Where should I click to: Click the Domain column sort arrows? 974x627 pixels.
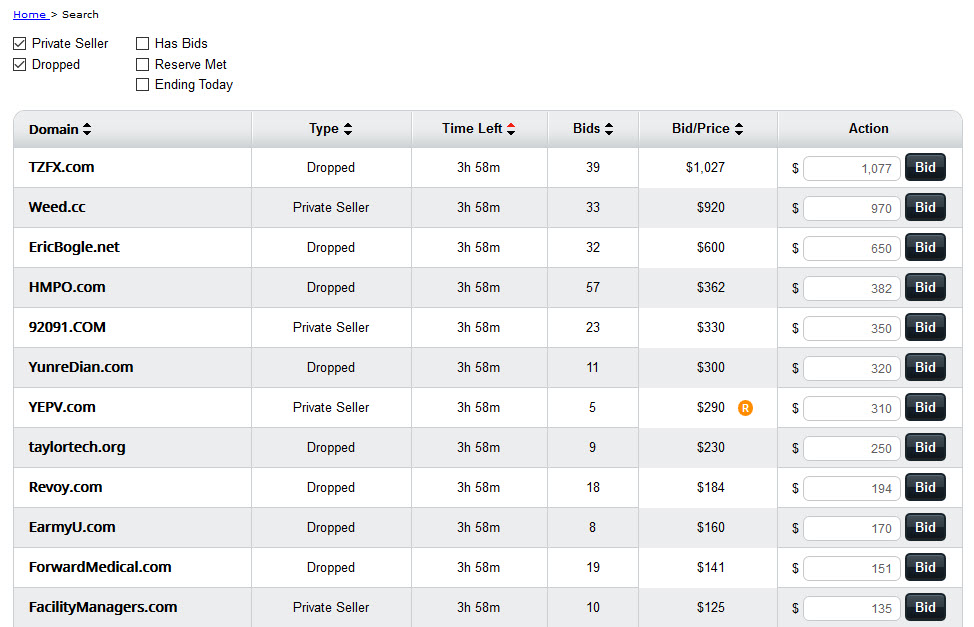(87, 129)
